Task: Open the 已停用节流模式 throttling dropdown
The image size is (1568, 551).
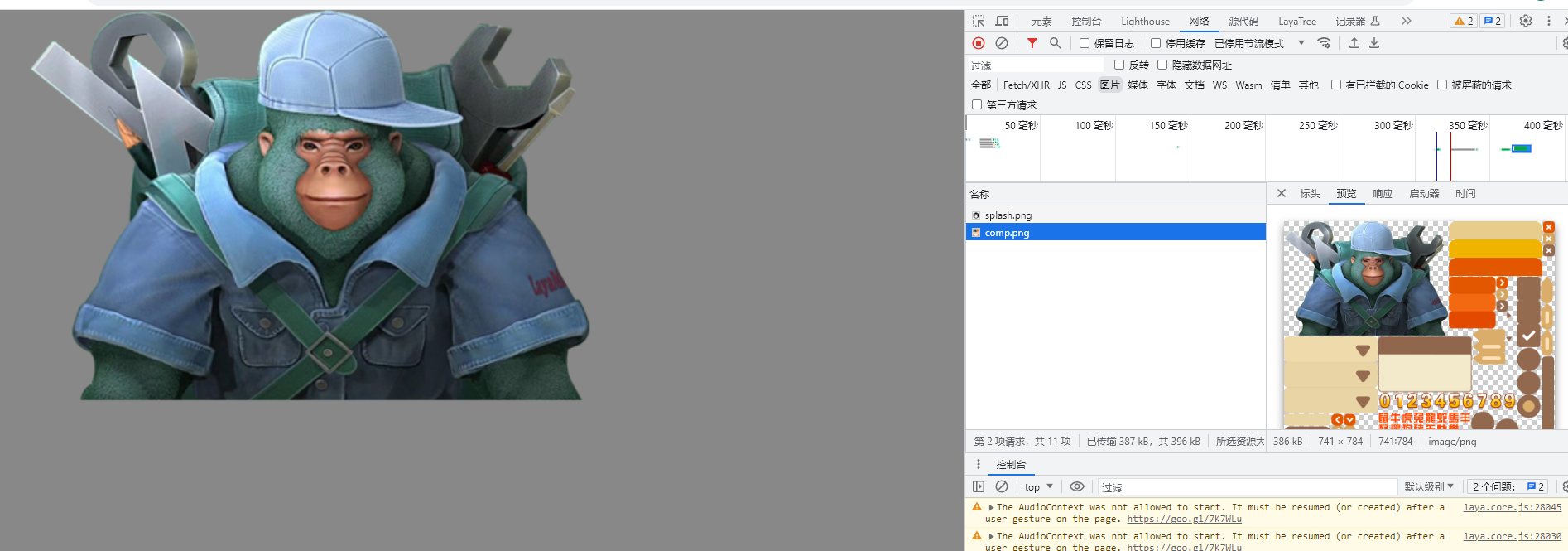Action: [x=1258, y=43]
